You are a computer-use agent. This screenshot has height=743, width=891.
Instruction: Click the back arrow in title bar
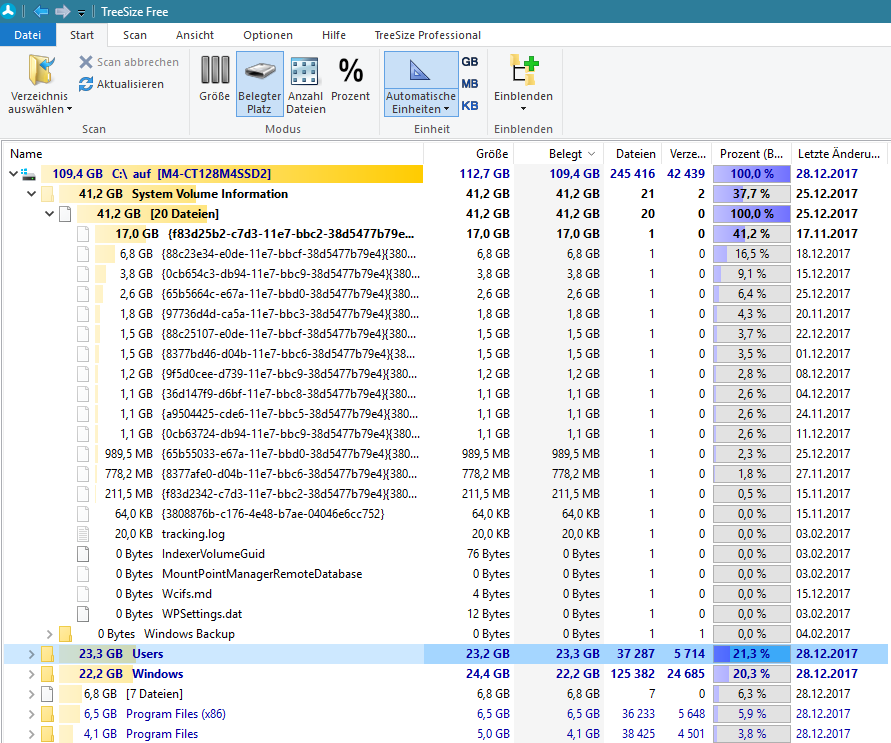41,11
